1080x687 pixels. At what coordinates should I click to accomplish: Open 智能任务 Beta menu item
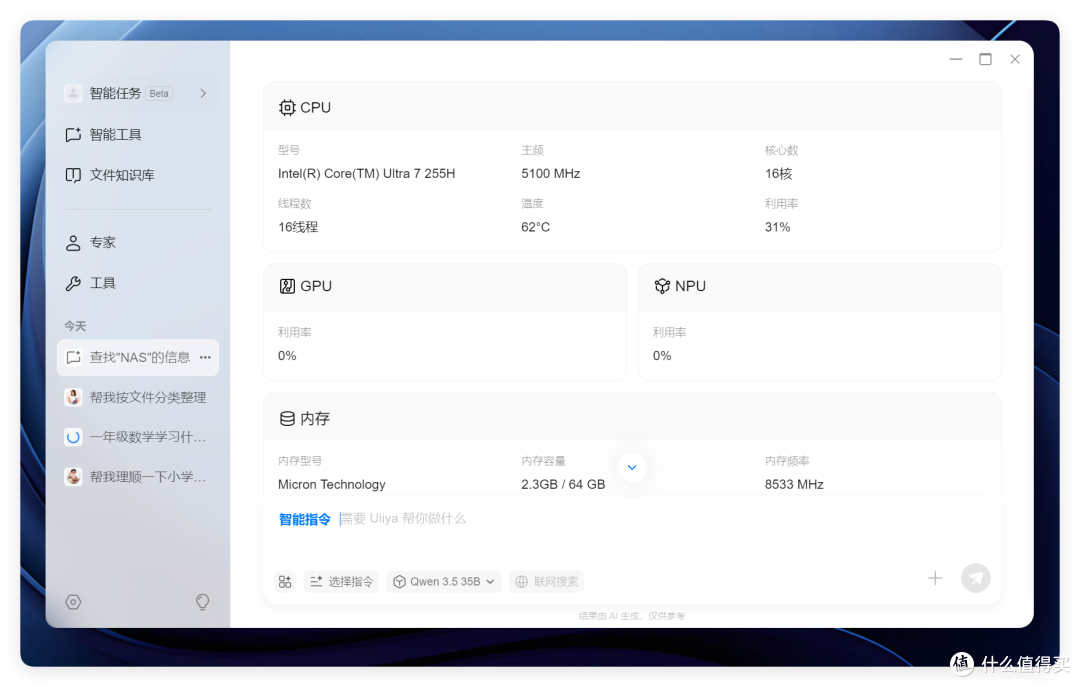click(138, 94)
